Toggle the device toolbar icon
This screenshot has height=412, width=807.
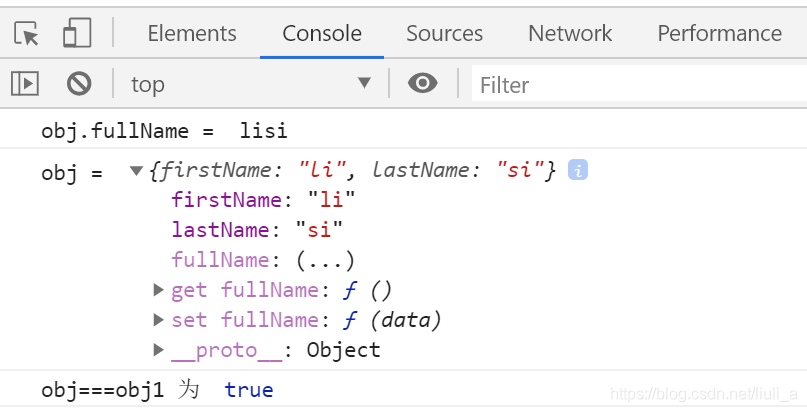point(77,33)
